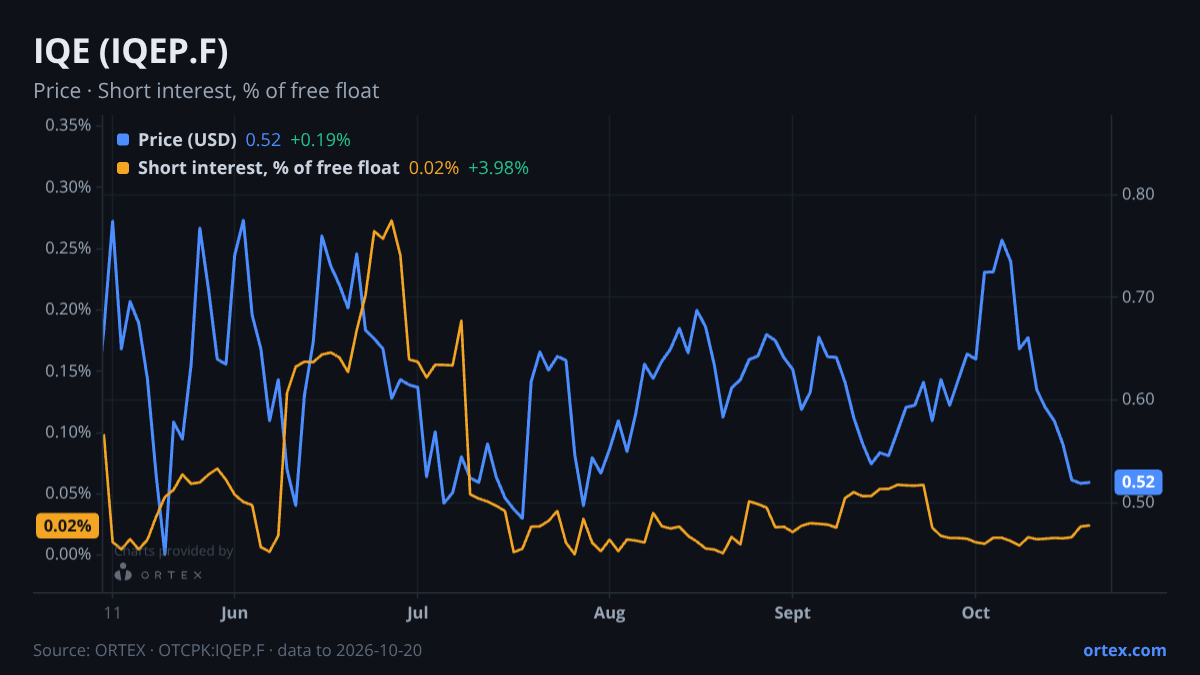
Task: Select the blue 0.52 price axis badge
Action: (1138, 482)
